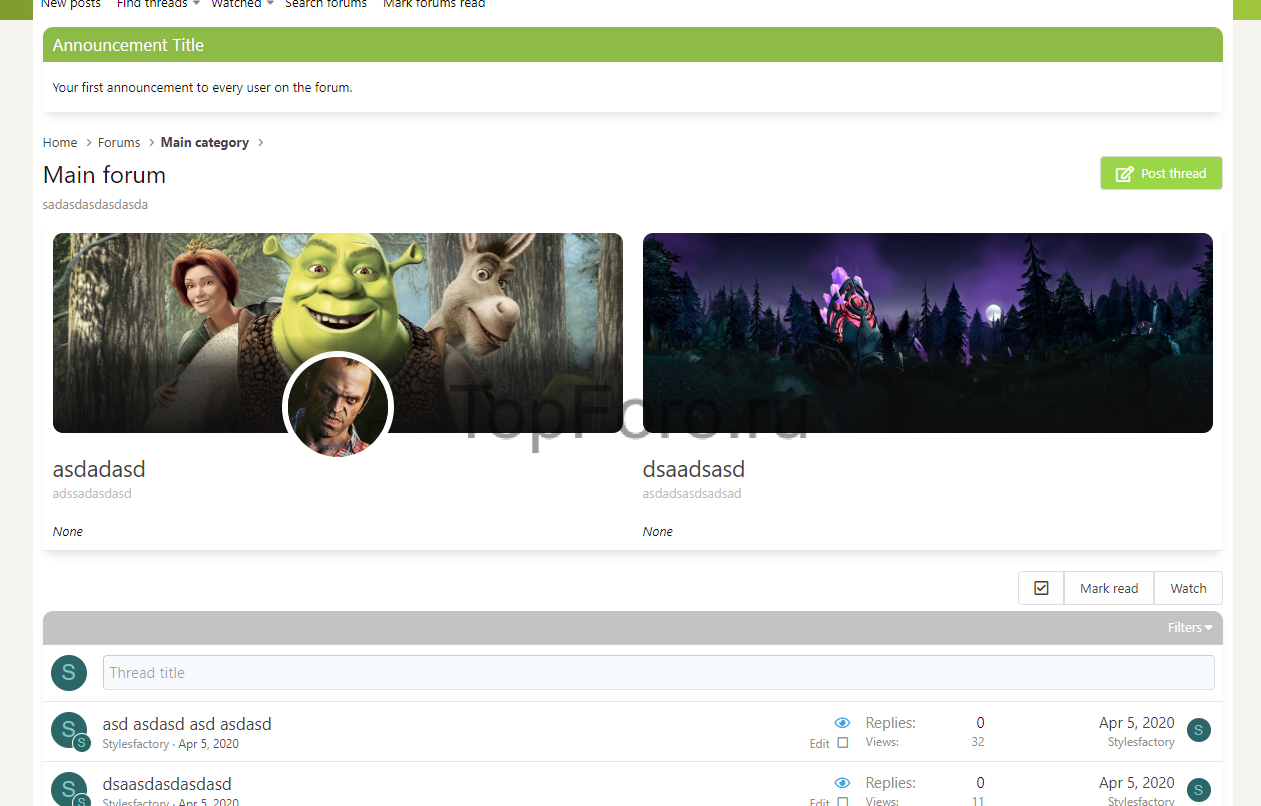Open Stylesfactory author link under 'asd asdasd'

[x=136, y=744]
